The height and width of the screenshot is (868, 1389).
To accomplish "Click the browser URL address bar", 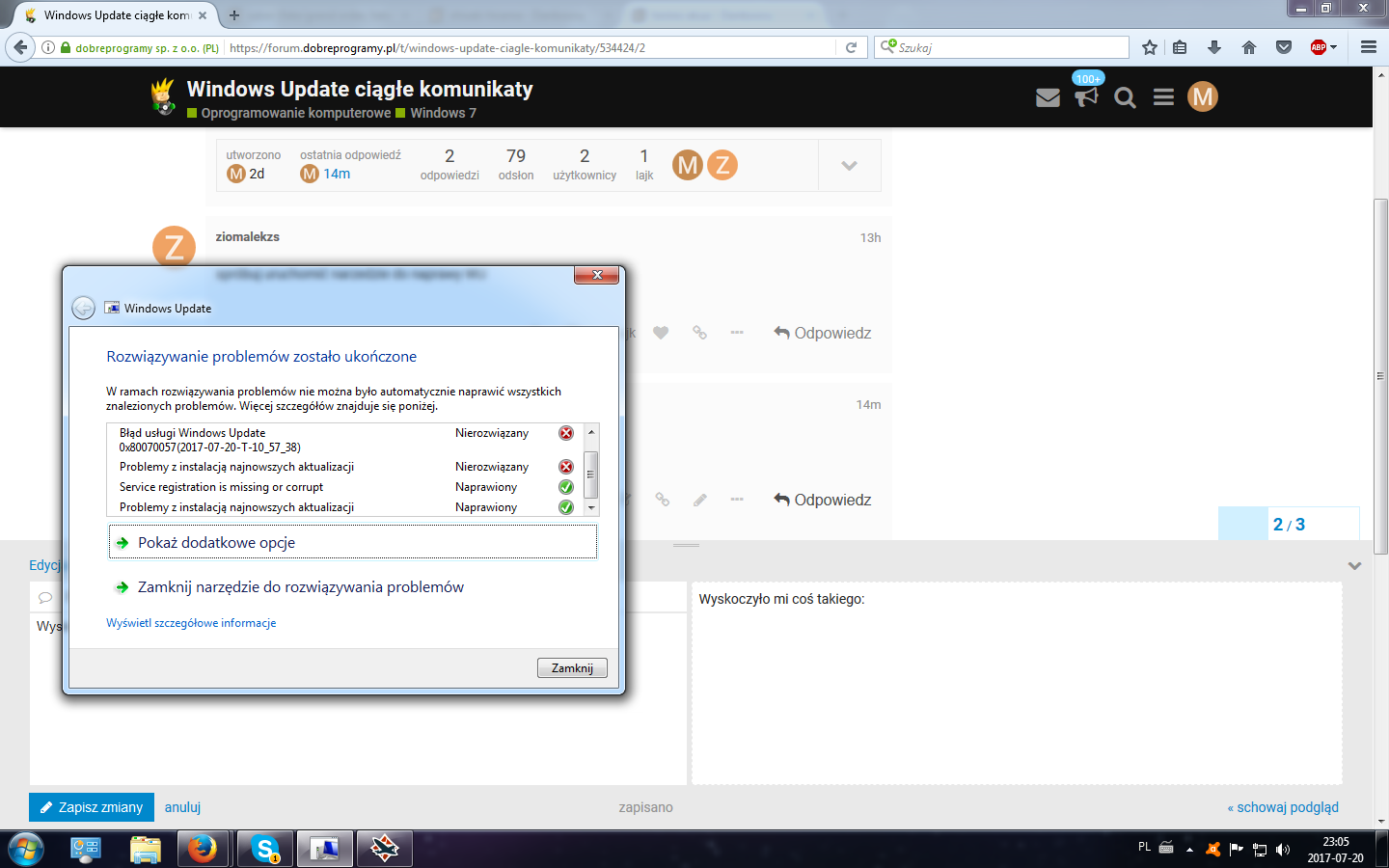I will click(x=531, y=47).
